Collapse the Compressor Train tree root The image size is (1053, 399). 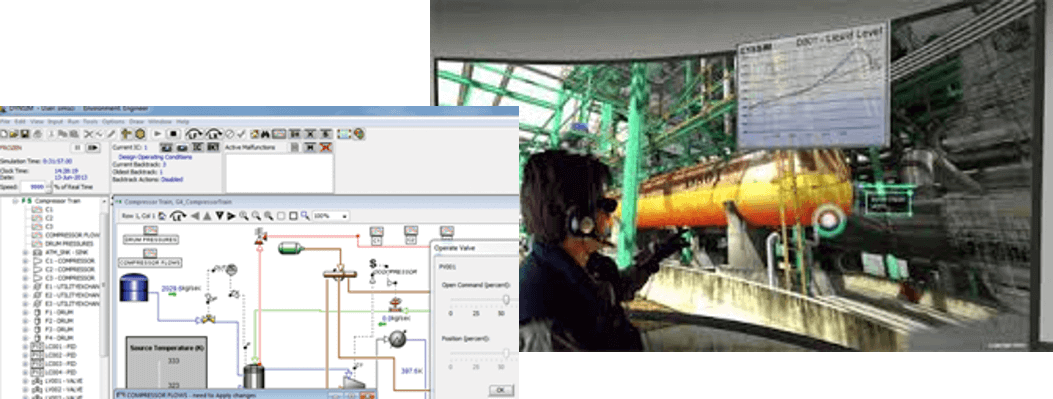point(14,201)
